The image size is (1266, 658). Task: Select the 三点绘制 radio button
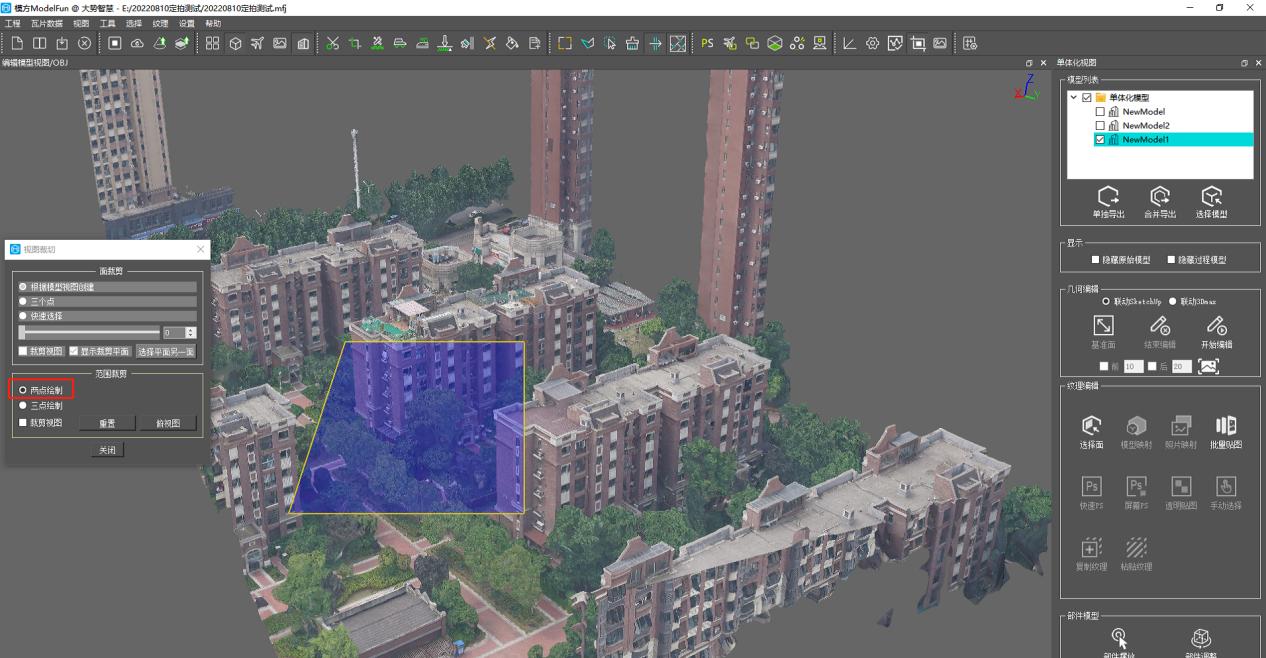pyautogui.click(x=23, y=406)
